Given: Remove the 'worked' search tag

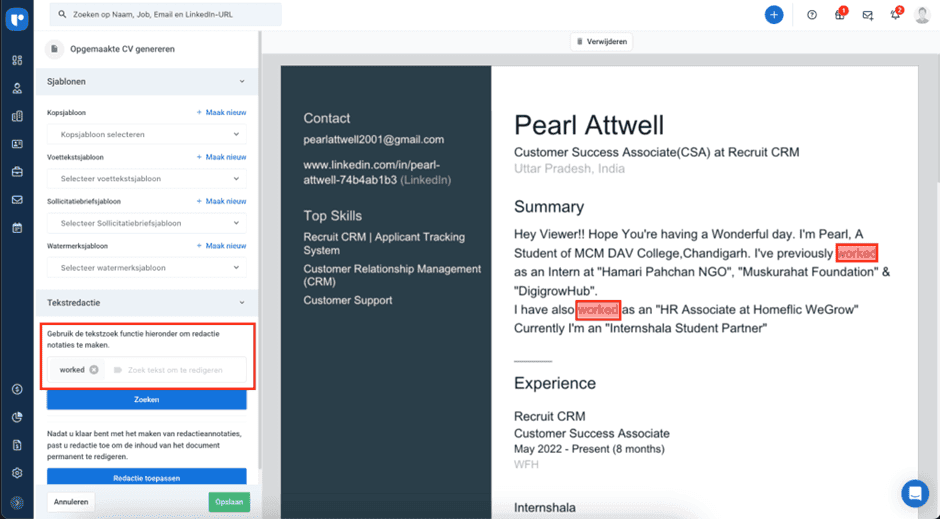Looking at the screenshot, I should coord(94,370).
